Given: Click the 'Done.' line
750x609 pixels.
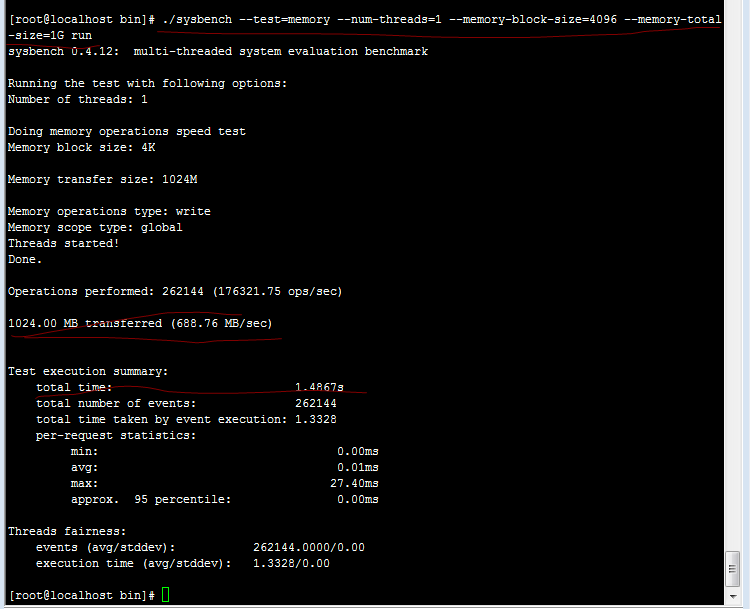Looking at the screenshot, I should pyautogui.click(x=25, y=259).
